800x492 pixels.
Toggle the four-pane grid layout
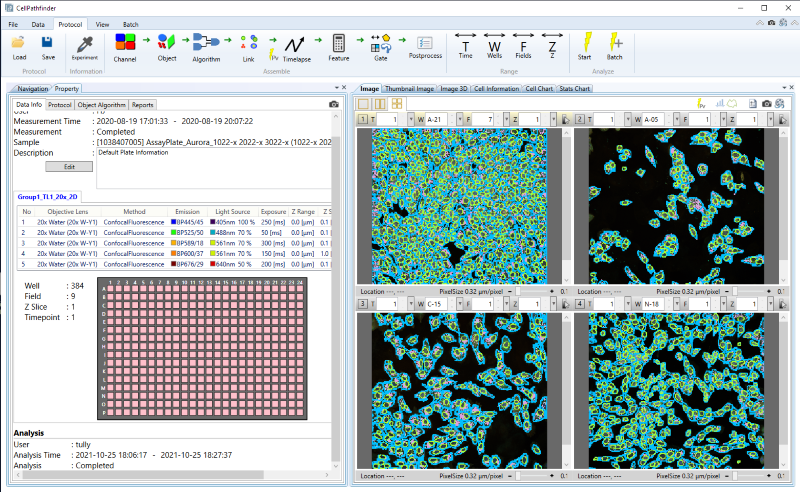pos(397,103)
